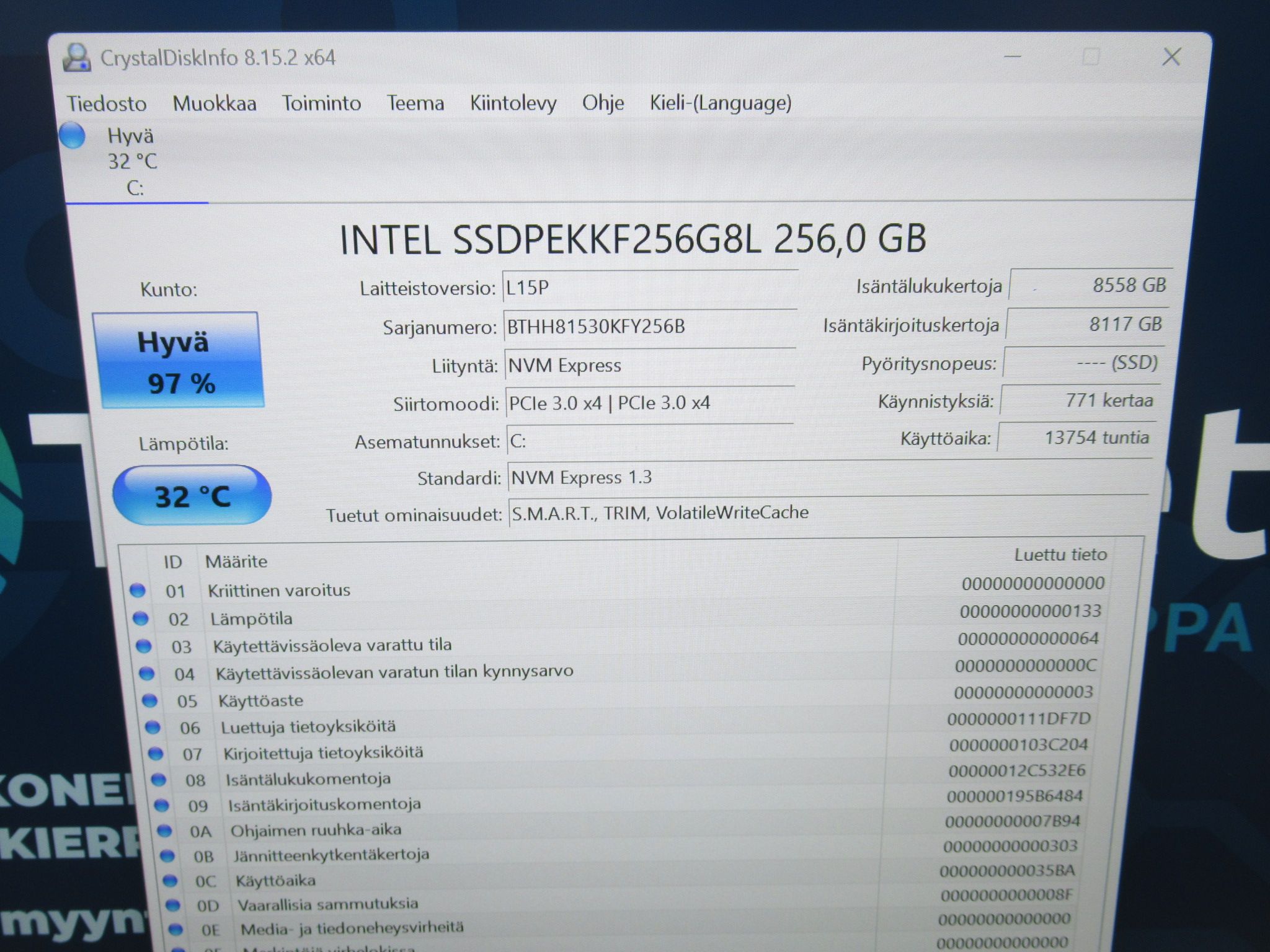Open the Teema menu
Screen dimensions: 1270x952
click(415, 103)
